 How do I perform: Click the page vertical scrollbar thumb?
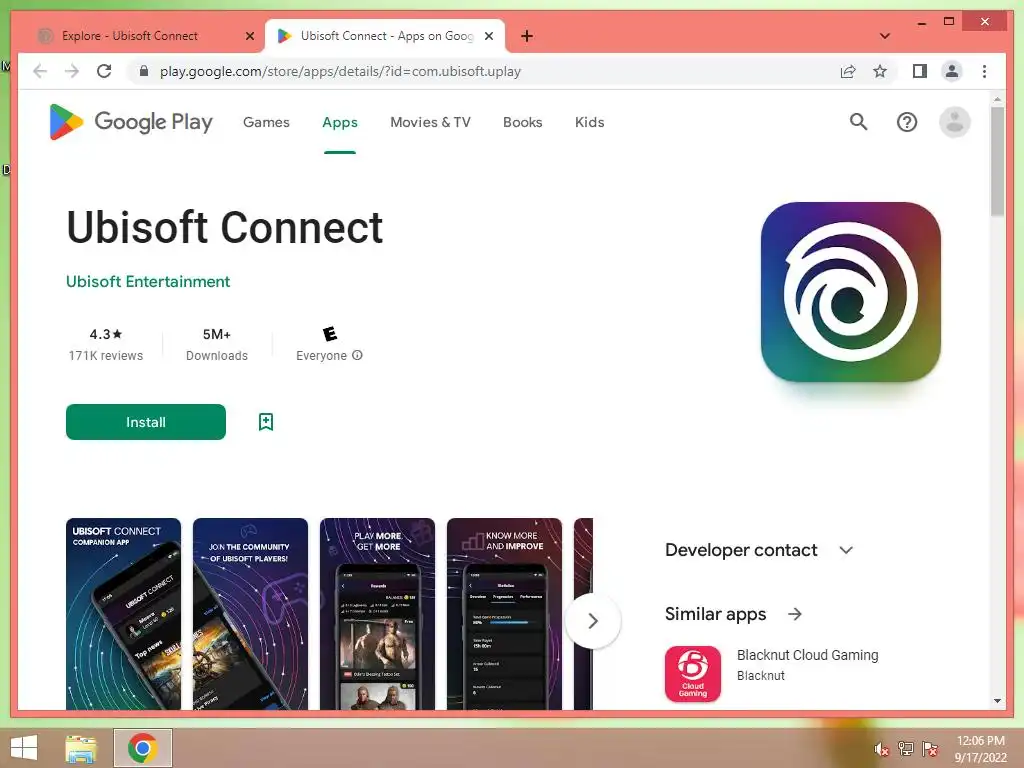pos(997,161)
